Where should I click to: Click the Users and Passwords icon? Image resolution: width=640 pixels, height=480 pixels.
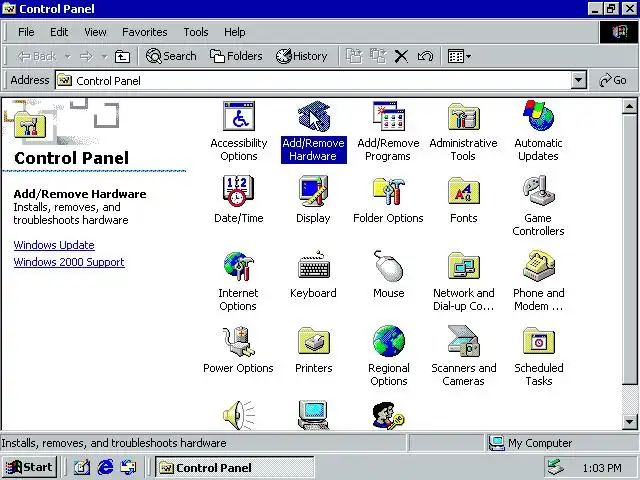389,415
